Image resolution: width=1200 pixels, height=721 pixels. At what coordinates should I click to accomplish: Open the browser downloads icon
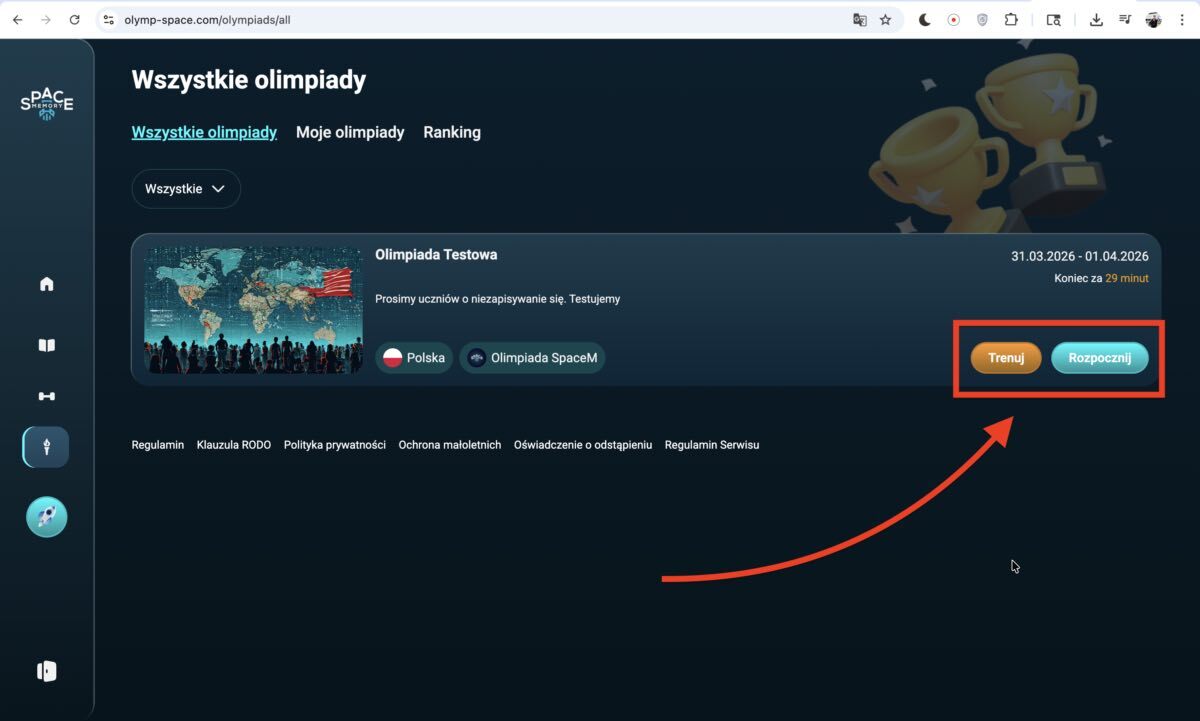(1096, 20)
